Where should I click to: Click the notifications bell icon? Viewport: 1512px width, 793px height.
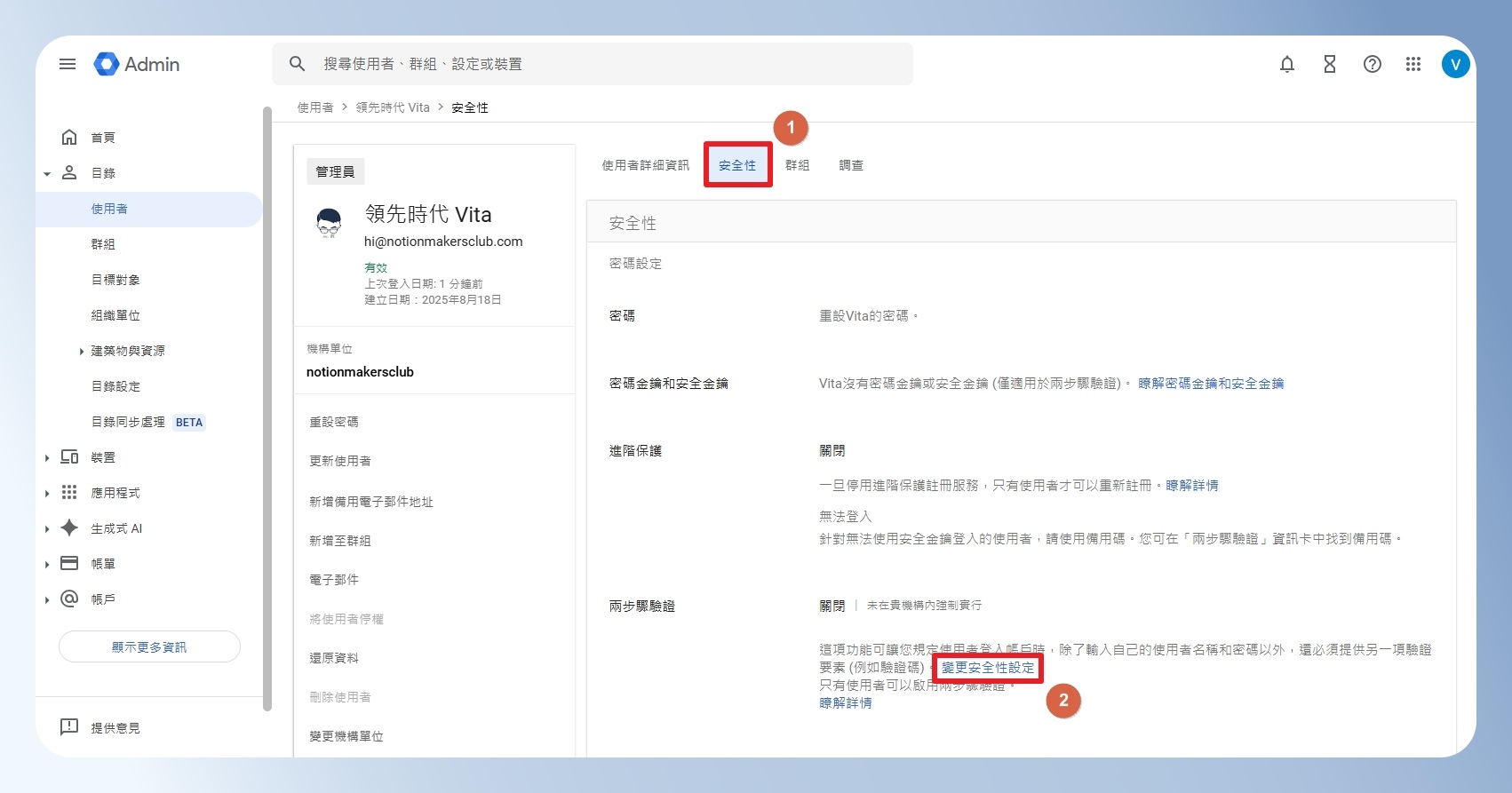pos(1287,64)
